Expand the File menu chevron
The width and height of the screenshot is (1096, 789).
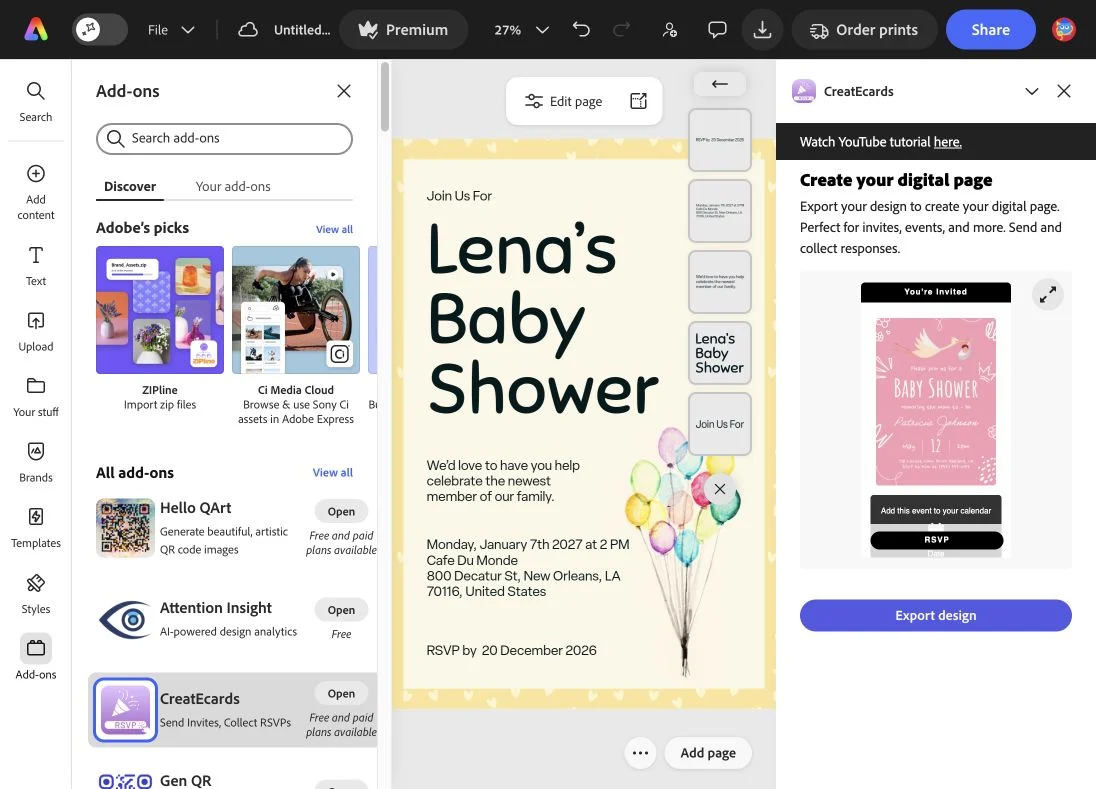click(188, 30)
